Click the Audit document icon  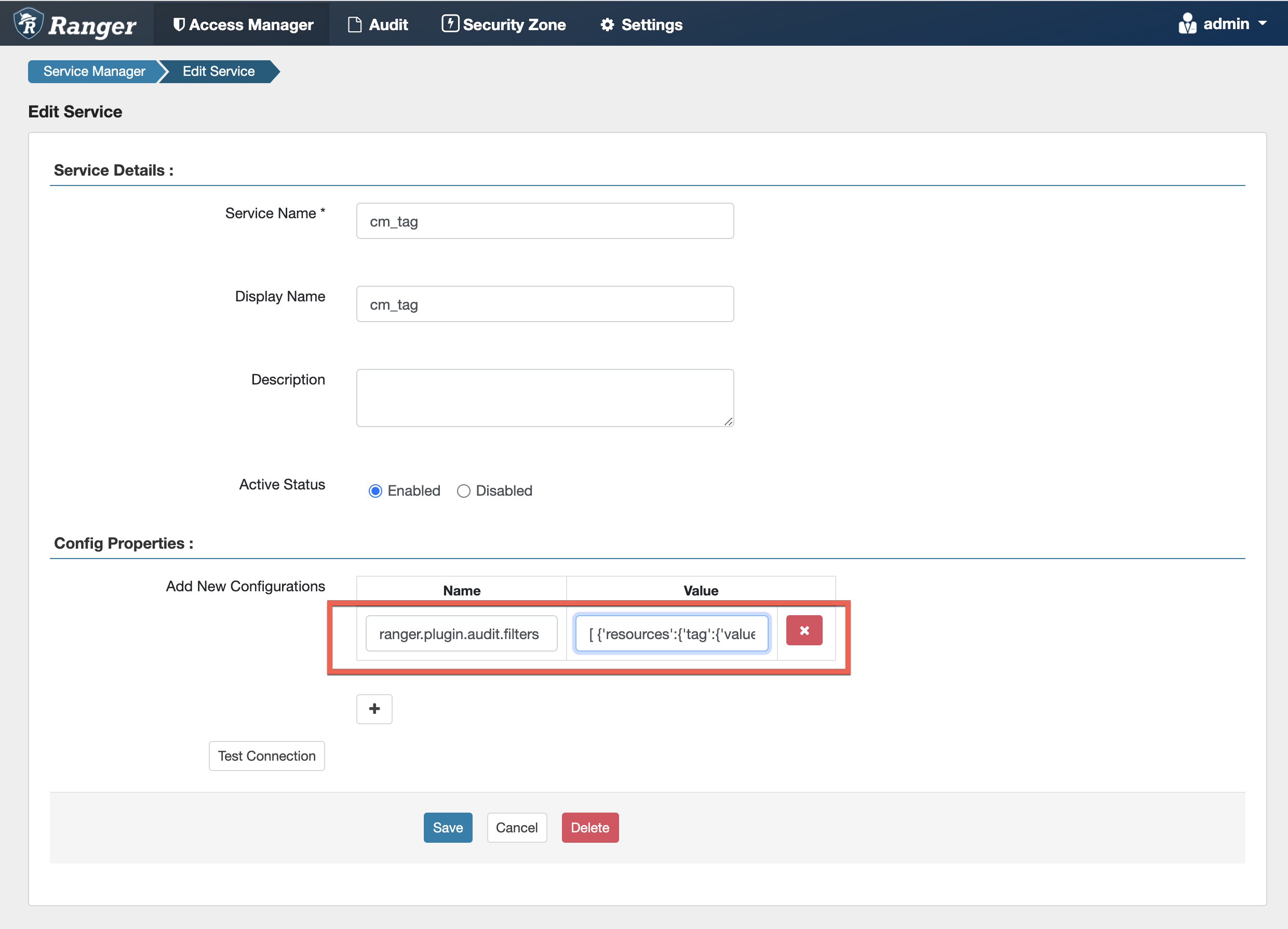354,24
